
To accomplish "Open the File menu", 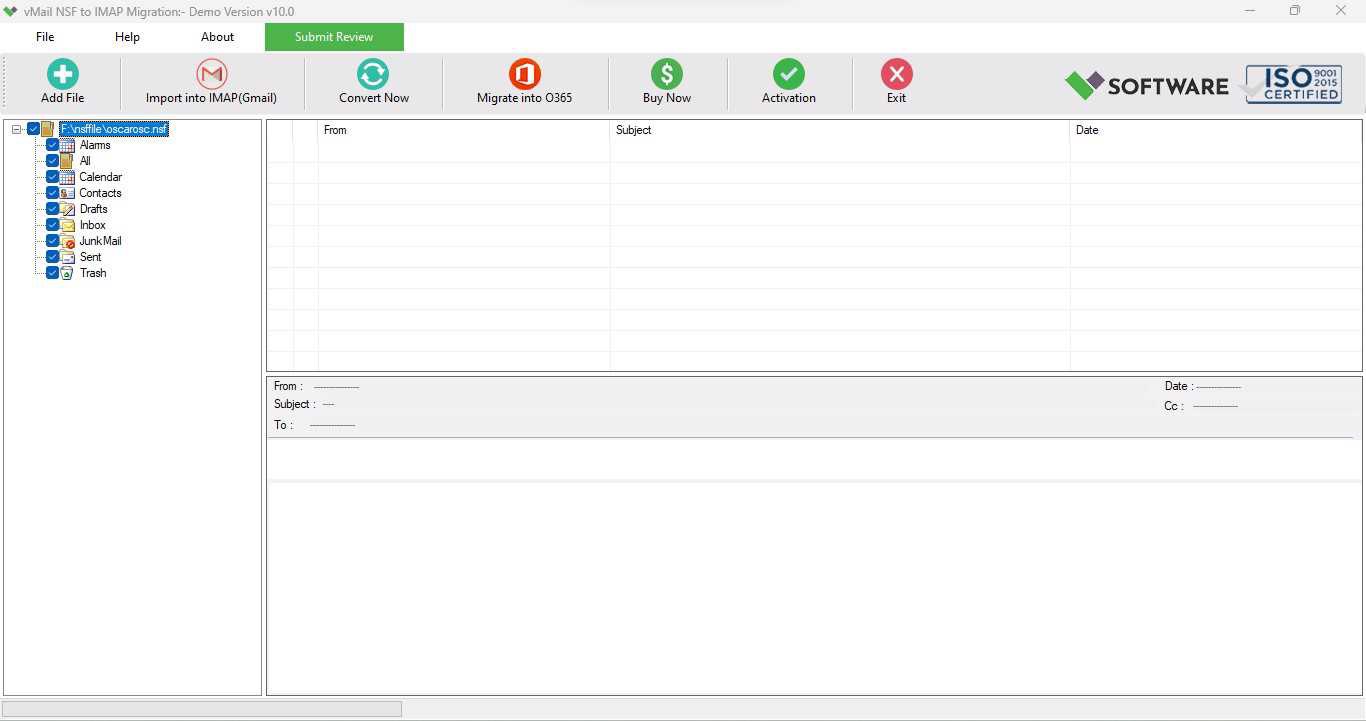I will (x=45, y=37).
